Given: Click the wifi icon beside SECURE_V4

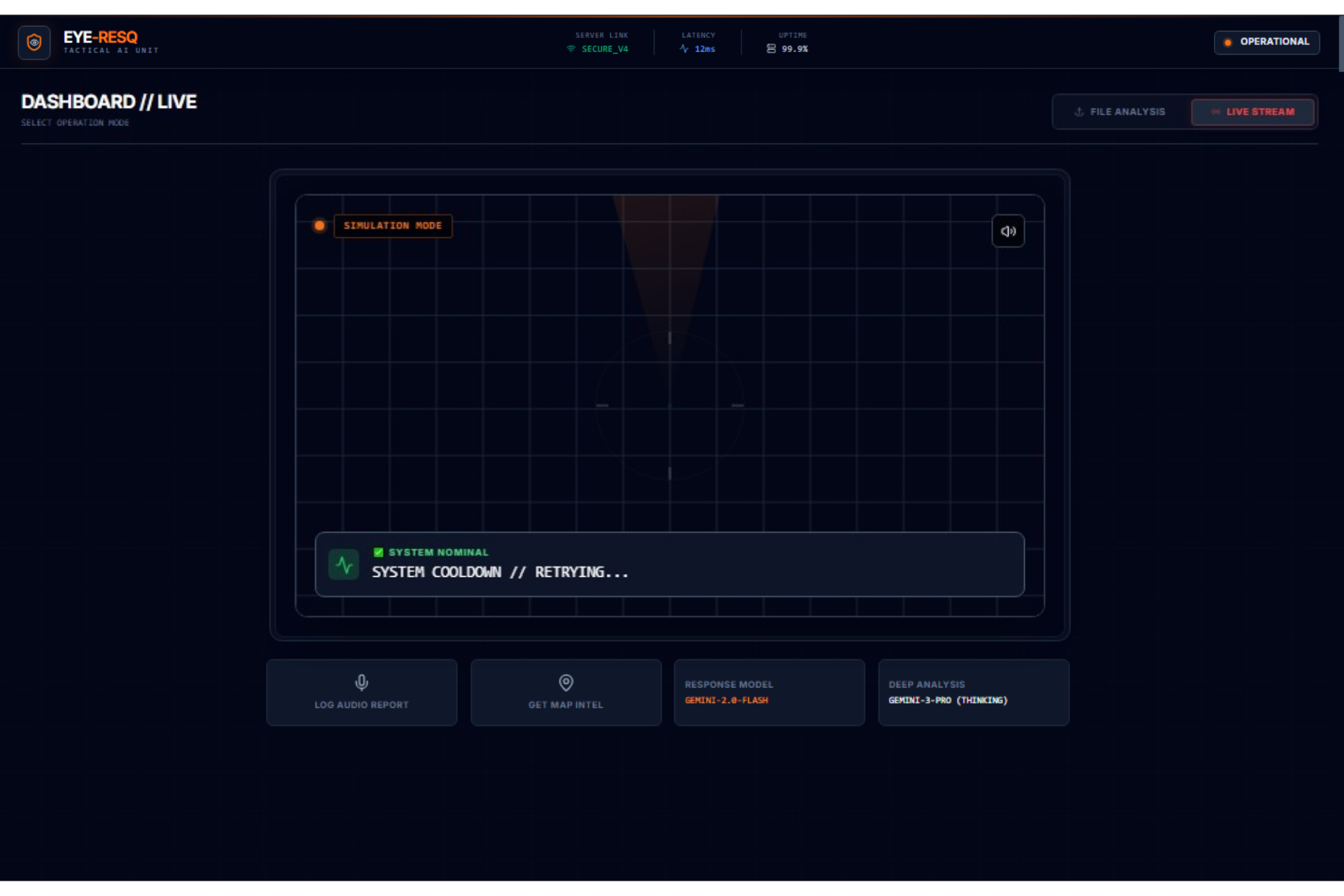Looking at the screenshot, I should point(571,49).
